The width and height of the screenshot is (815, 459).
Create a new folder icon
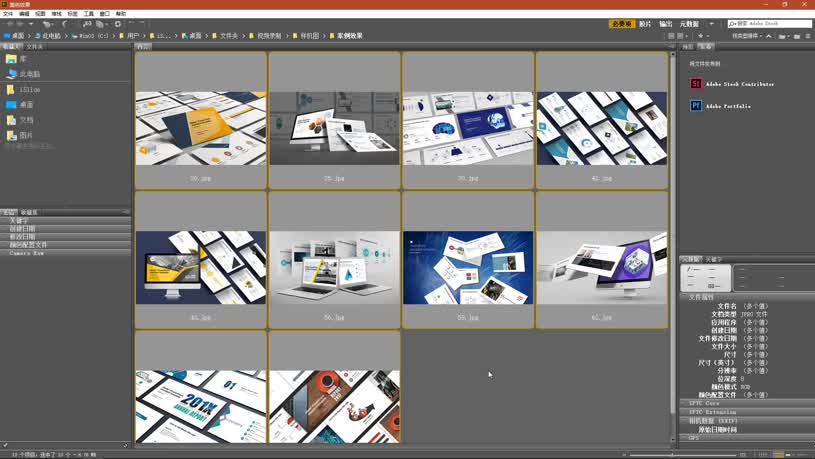click(x=797, y=36)
